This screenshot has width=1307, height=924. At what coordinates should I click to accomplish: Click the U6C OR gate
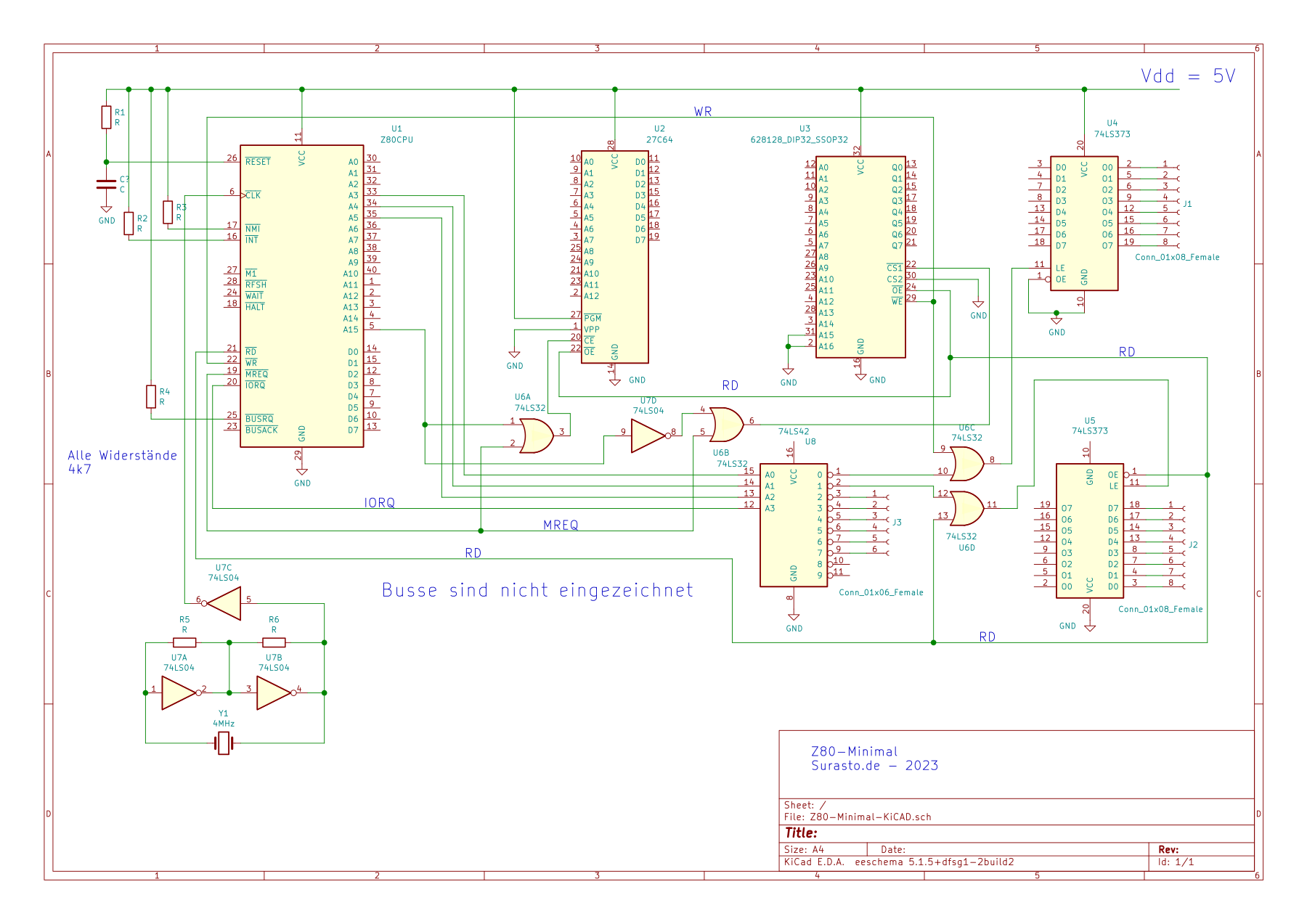(966, 464)
